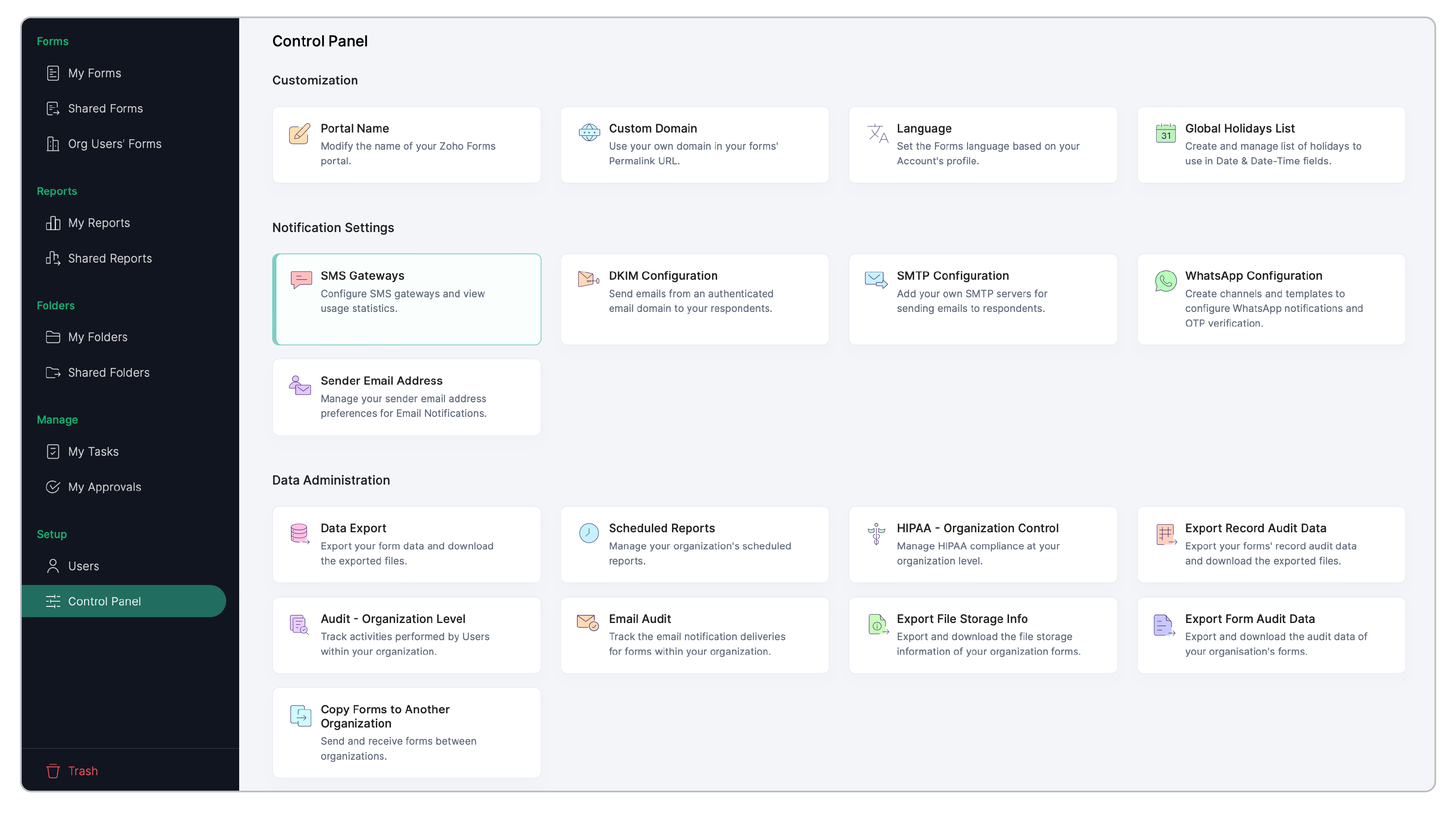Click the Email Audit envelope icon

[x=587, y=623]
